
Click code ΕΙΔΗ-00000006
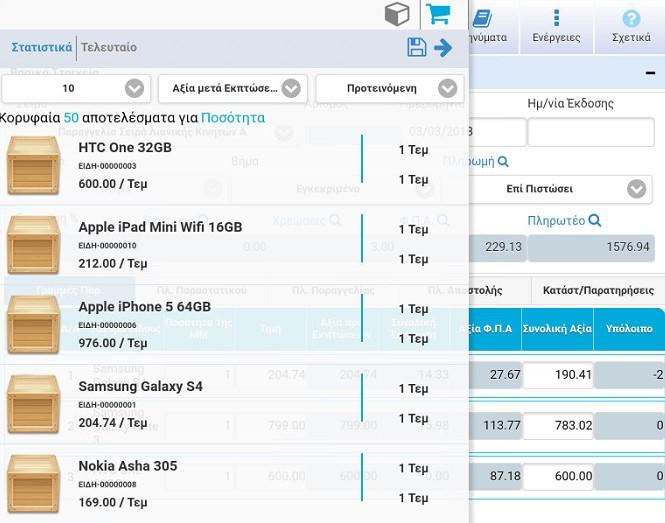coord(107,325)
